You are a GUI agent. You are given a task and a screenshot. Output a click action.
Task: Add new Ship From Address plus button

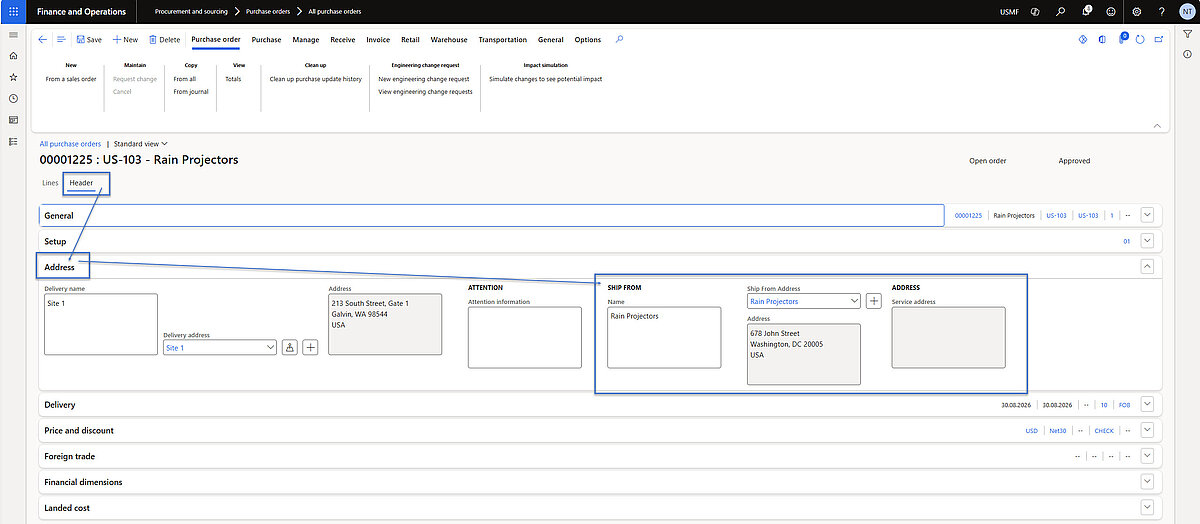click(x=873, y=300)
